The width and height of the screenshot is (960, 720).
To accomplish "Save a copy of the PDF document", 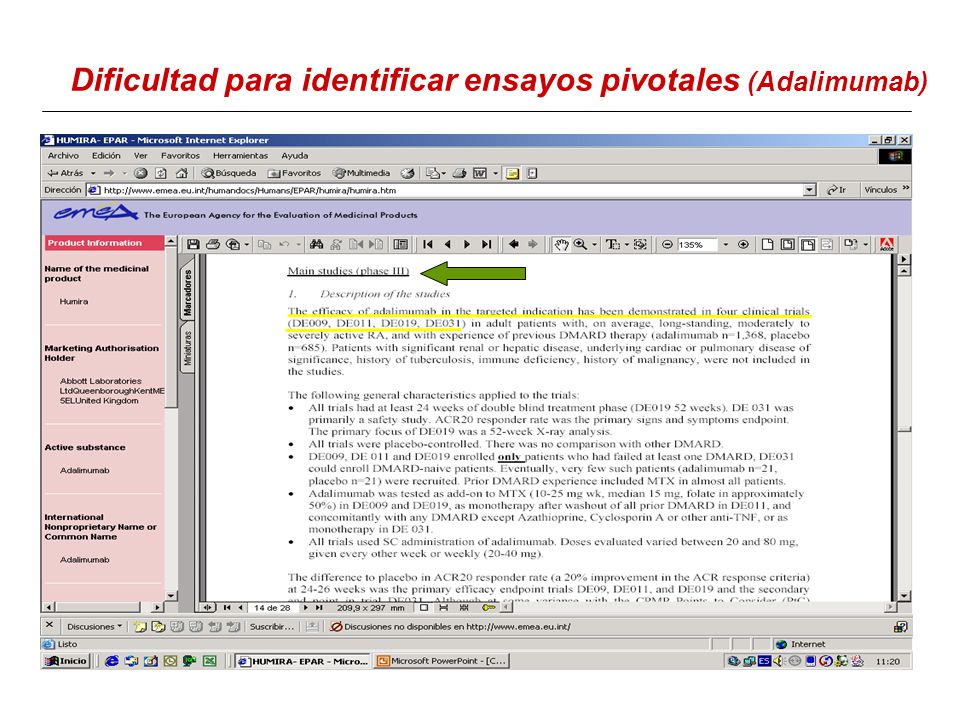I will pyautogui.click(x=193, y=244).
